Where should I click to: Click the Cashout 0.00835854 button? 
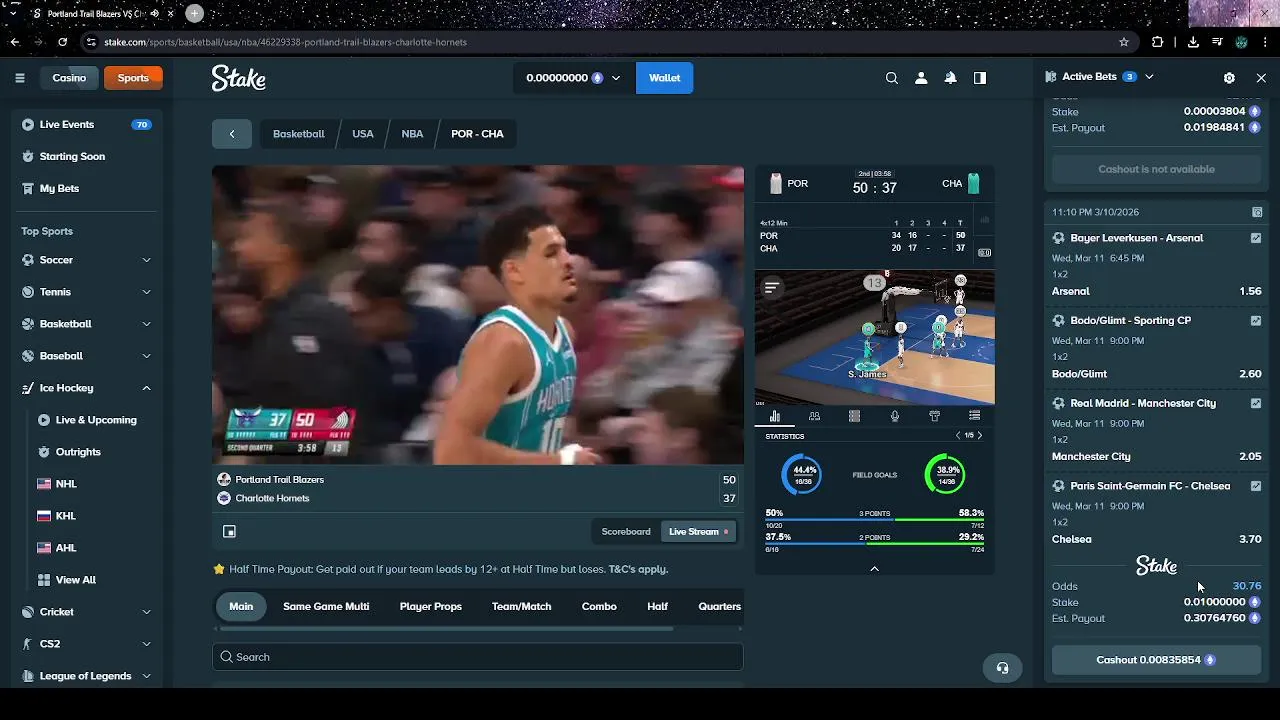pos(1156,660)
